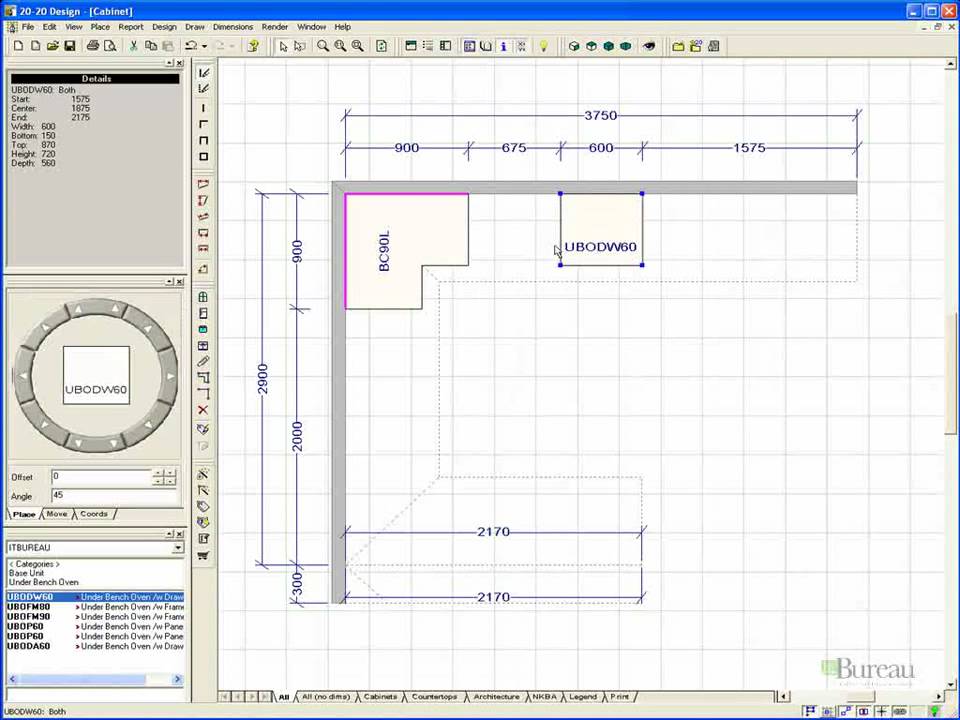Click the solid green cube render icon
The image size is (960, 720).
click(609, 46)
